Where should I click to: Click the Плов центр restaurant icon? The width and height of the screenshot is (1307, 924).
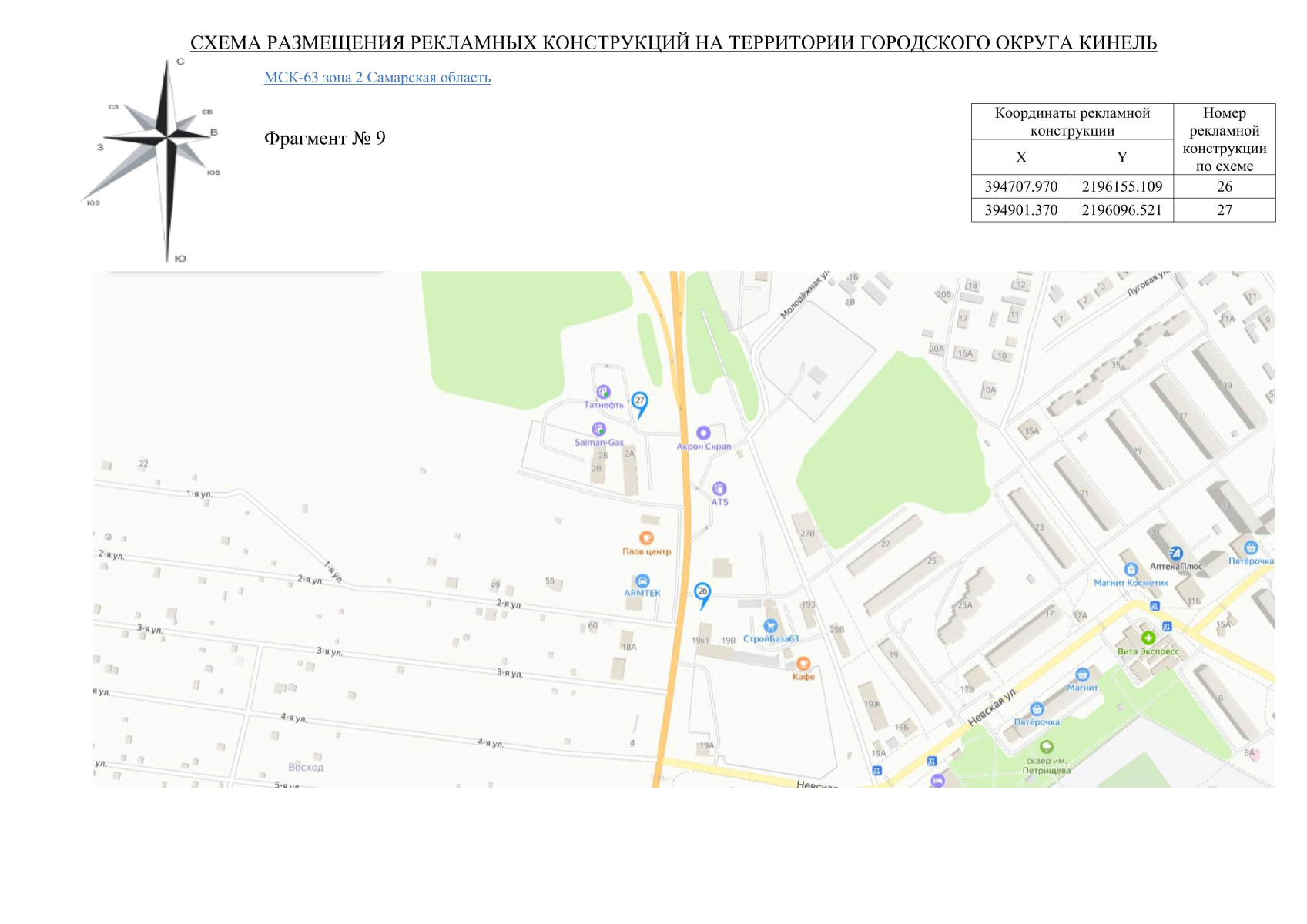pos(646,538)
